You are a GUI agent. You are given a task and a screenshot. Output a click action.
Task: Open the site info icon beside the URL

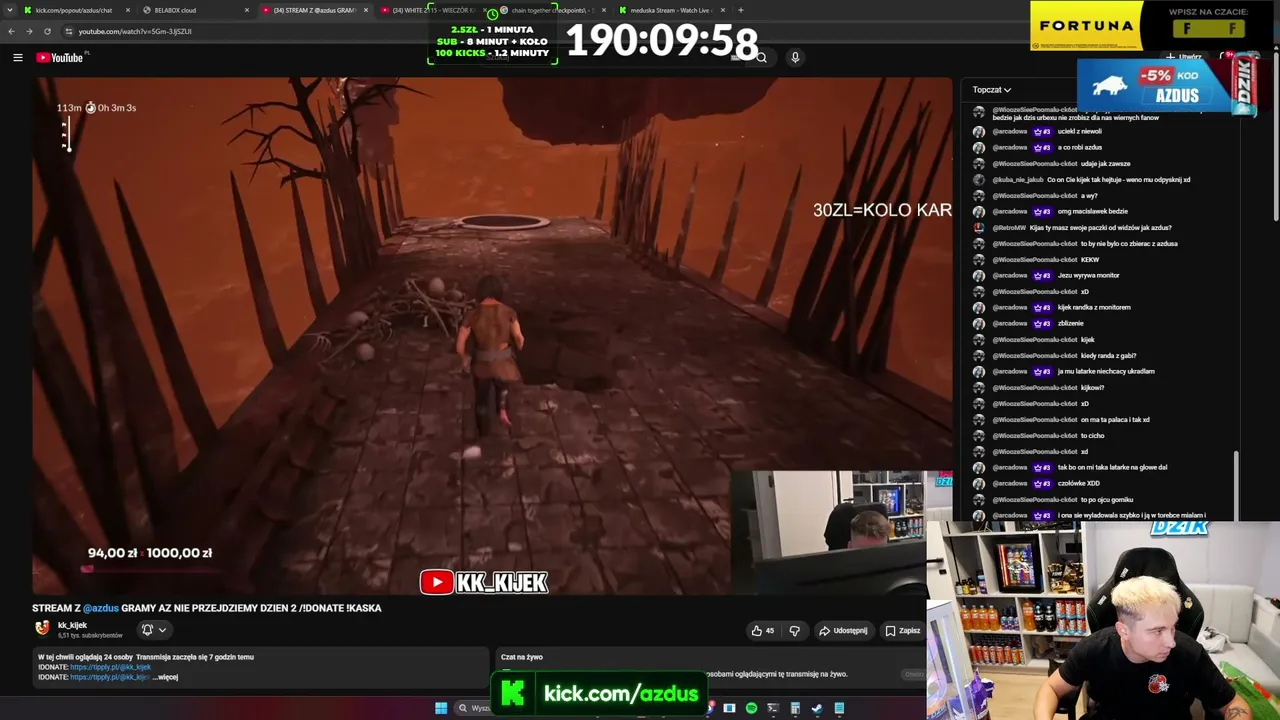(68, 31)
